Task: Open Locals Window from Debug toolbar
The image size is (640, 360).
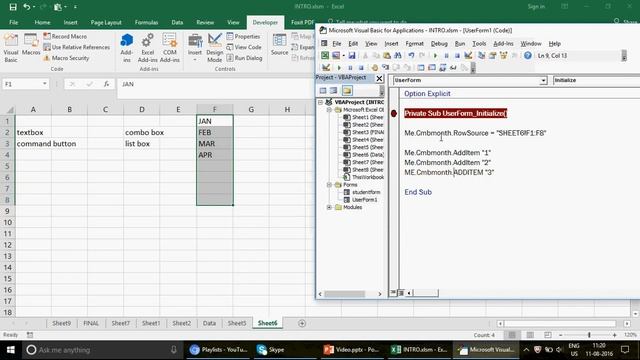Action: point(421,68)
